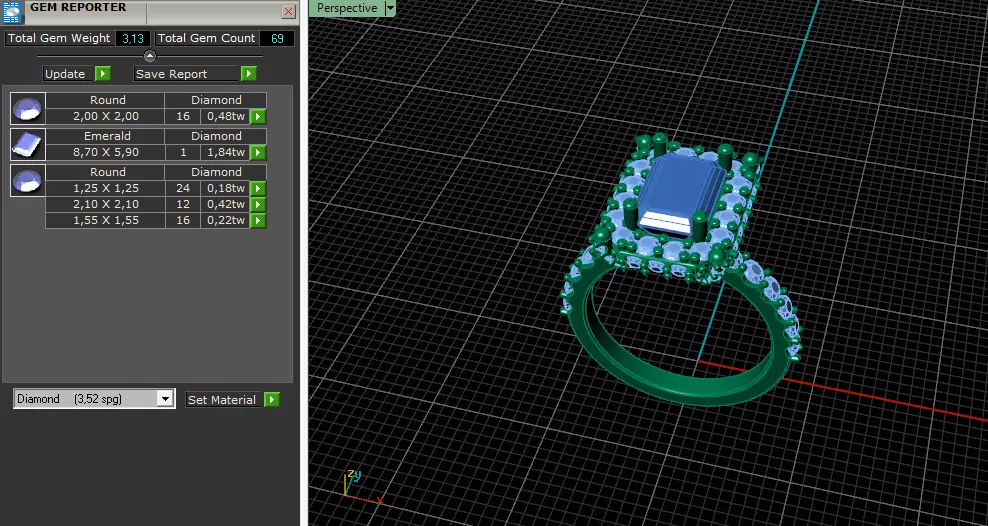
Task: Click the Gem Reporter panel icon
Action: pyautogui.click(x=13, y=12)
